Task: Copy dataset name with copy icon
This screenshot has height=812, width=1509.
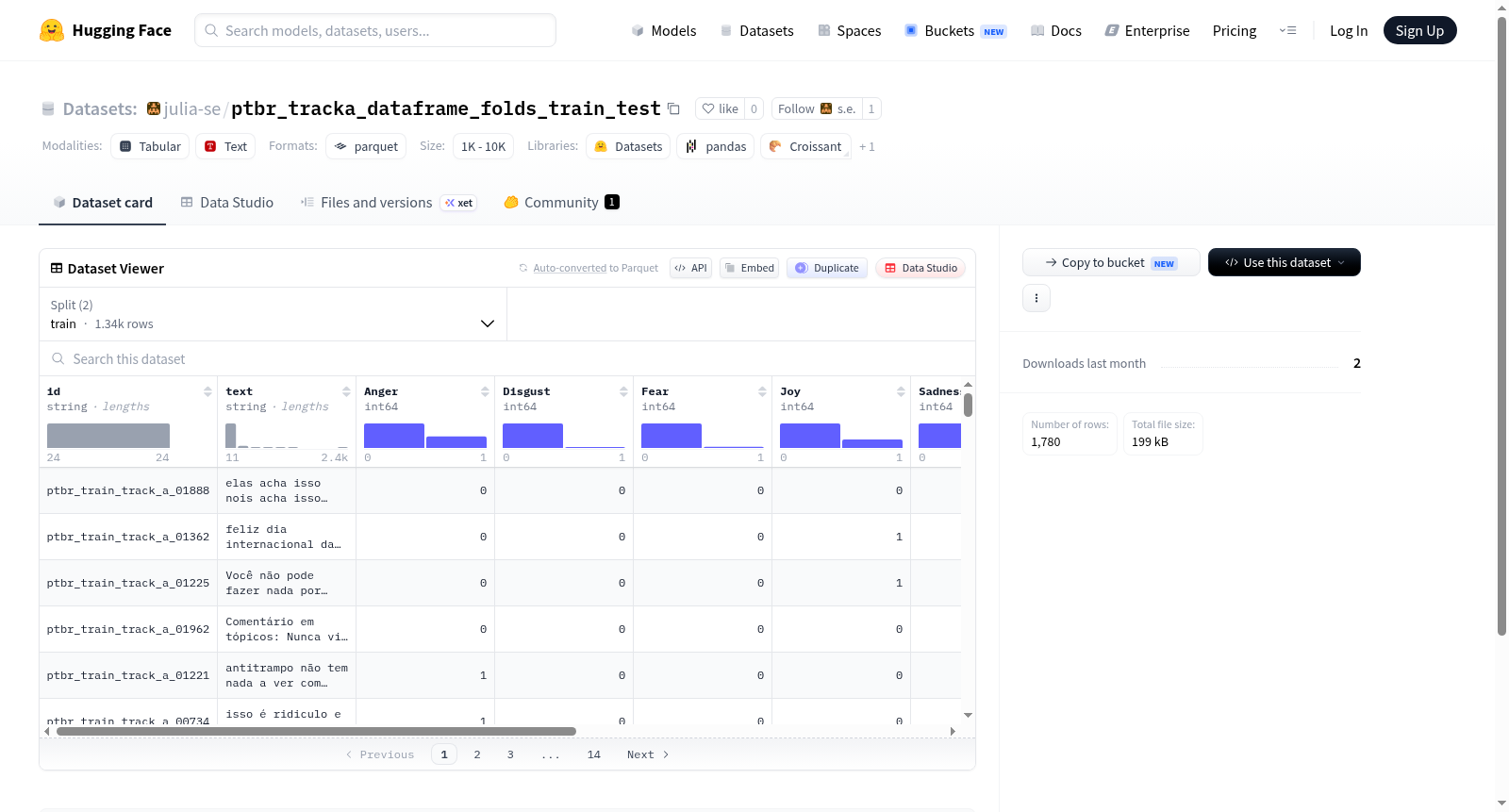Action: coord(673,108)
